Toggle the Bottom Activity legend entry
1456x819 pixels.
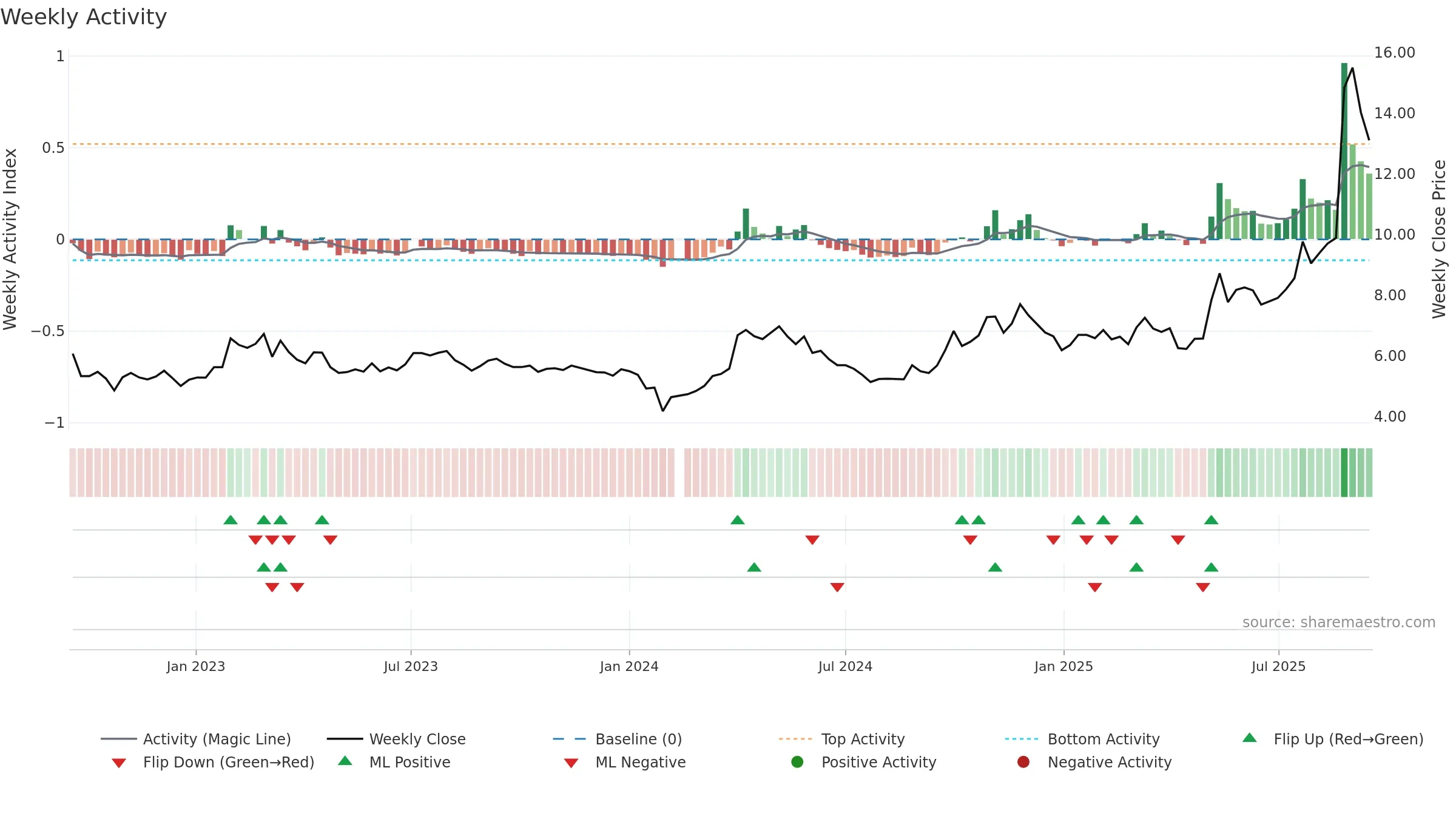[x=1082, y=739]
